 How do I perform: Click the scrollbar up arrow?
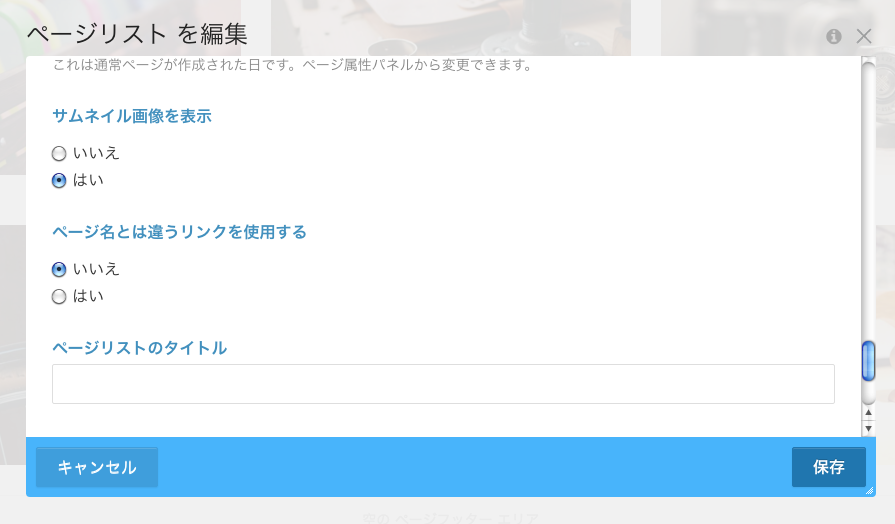pos(868,412)
